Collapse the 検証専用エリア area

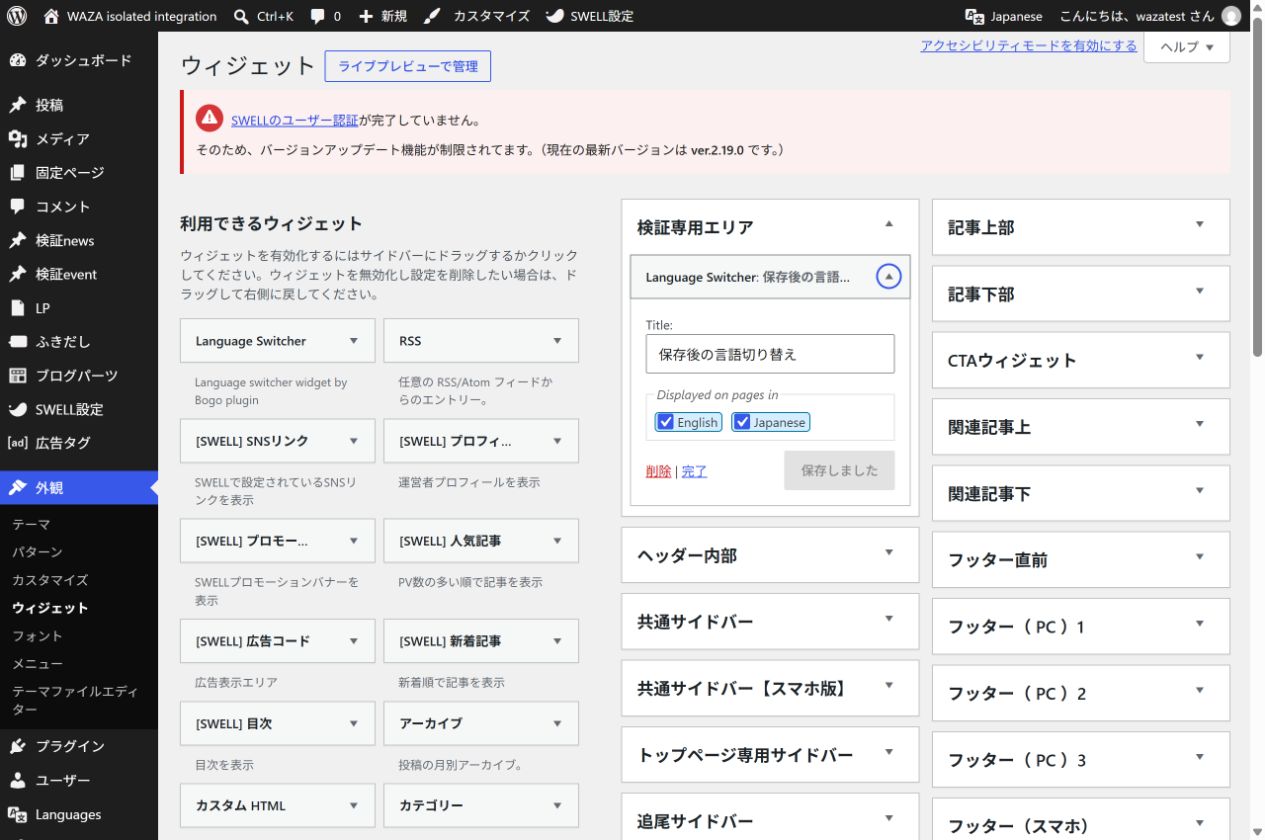[889, 224]
